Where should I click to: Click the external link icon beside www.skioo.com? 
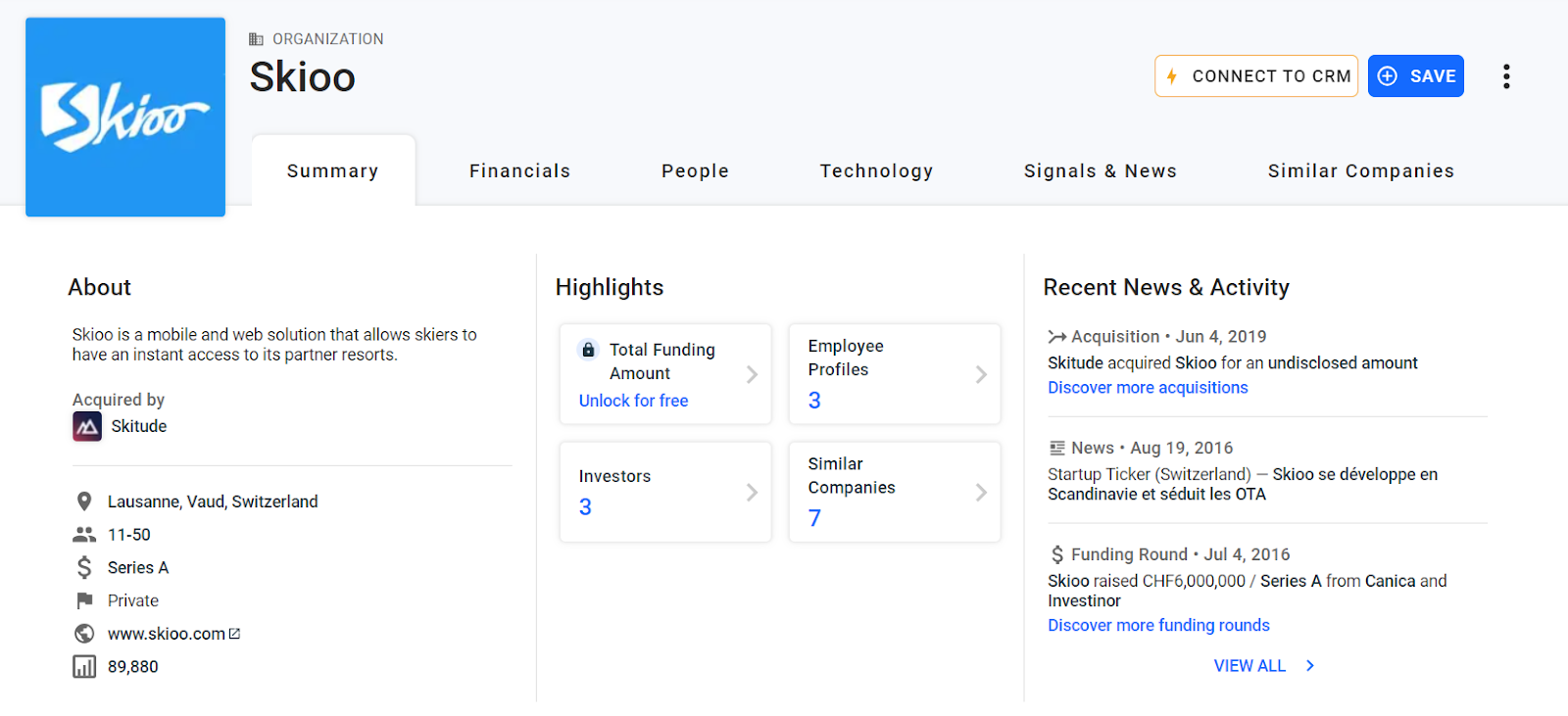tap(234, 634)
